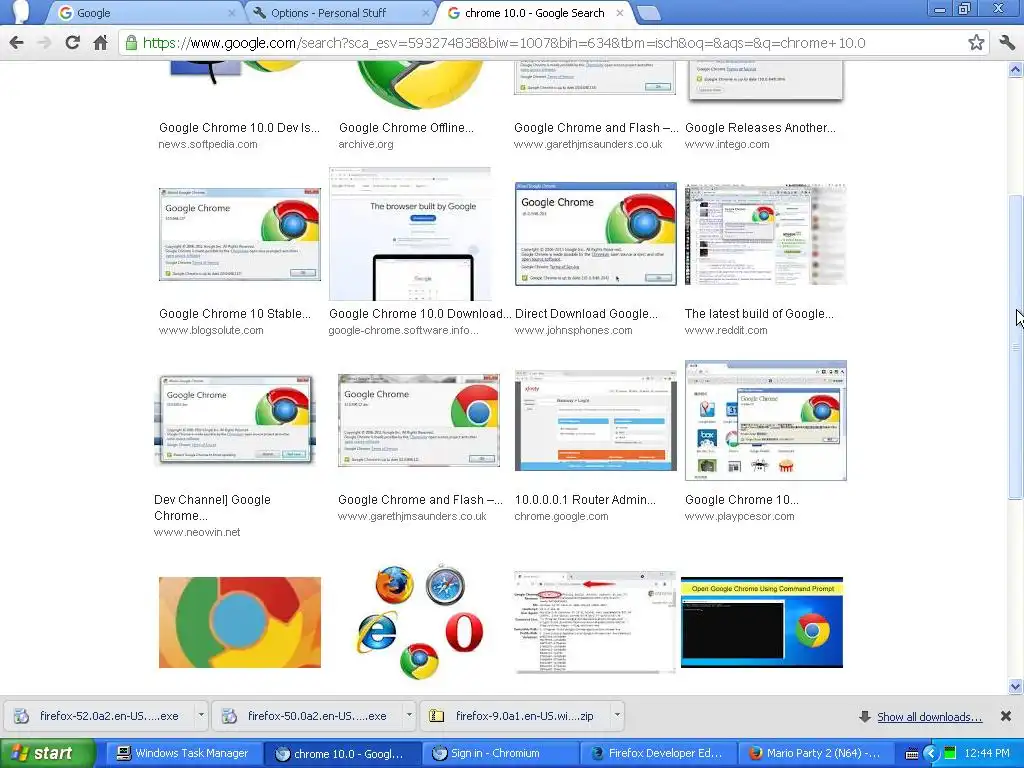The image size is (1024, 768).
Task: Open Direct Download Google image thumbnail
Action: [596, 234]
